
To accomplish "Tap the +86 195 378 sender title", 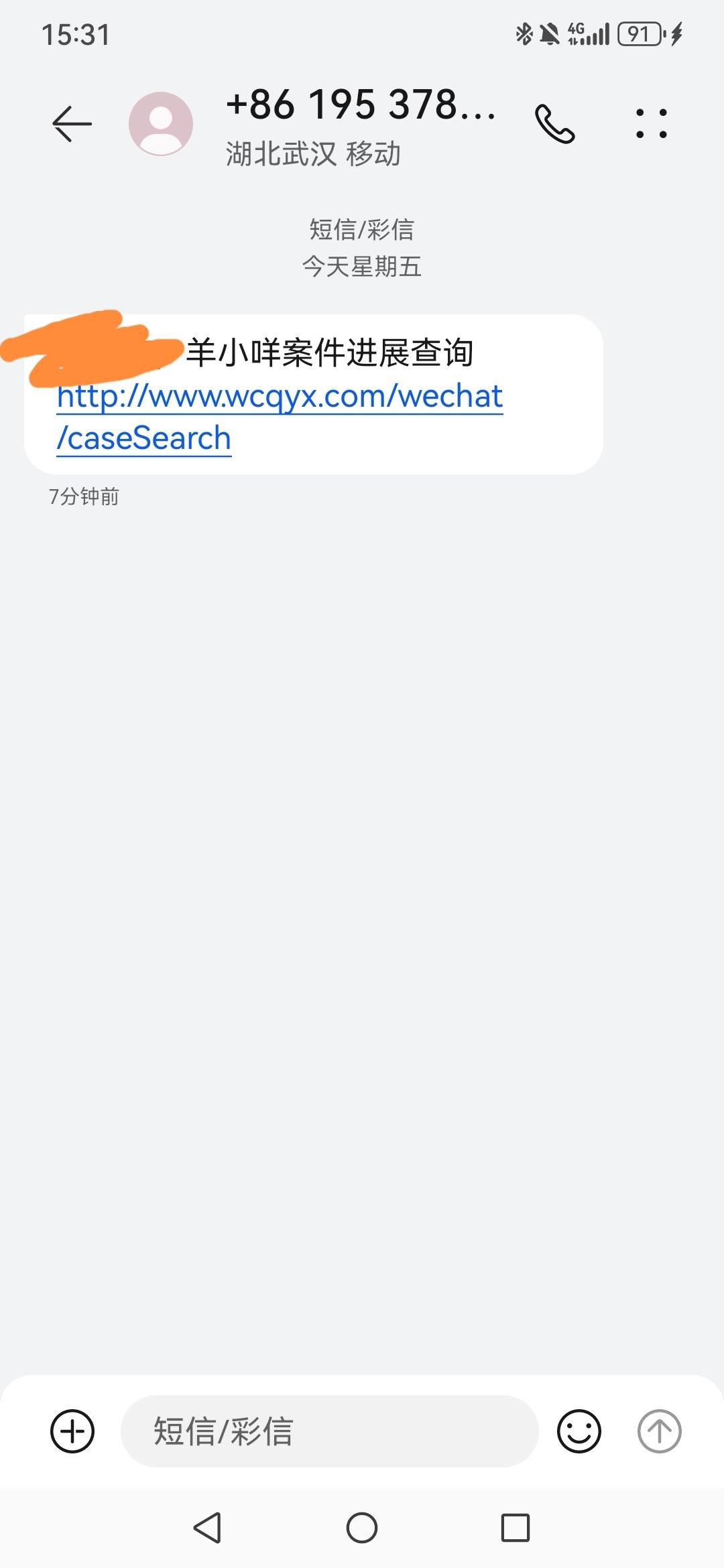I will tap(361, 105).
